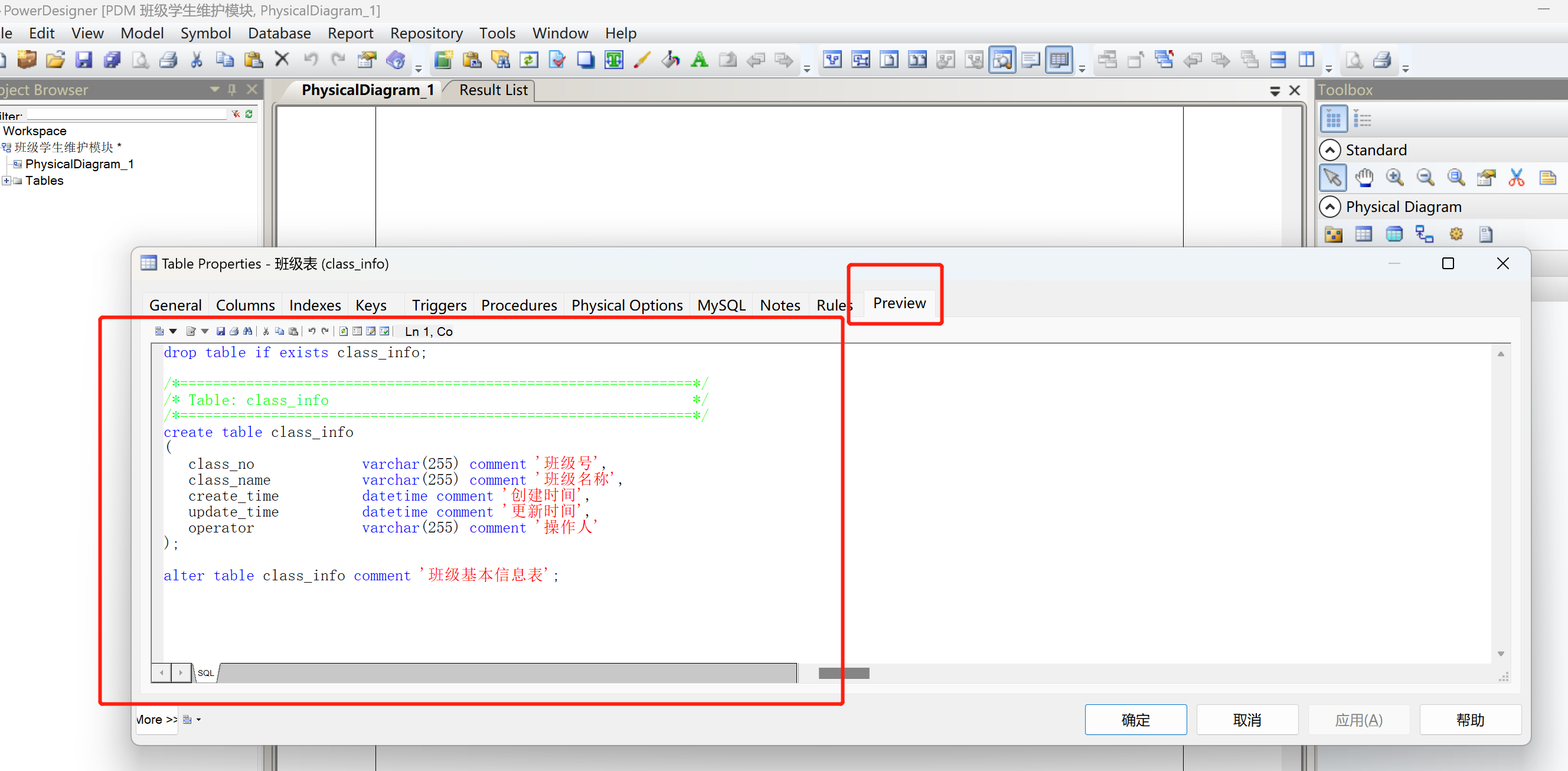Collapse the Physical Diagram toolbox section

(1330, 207)
